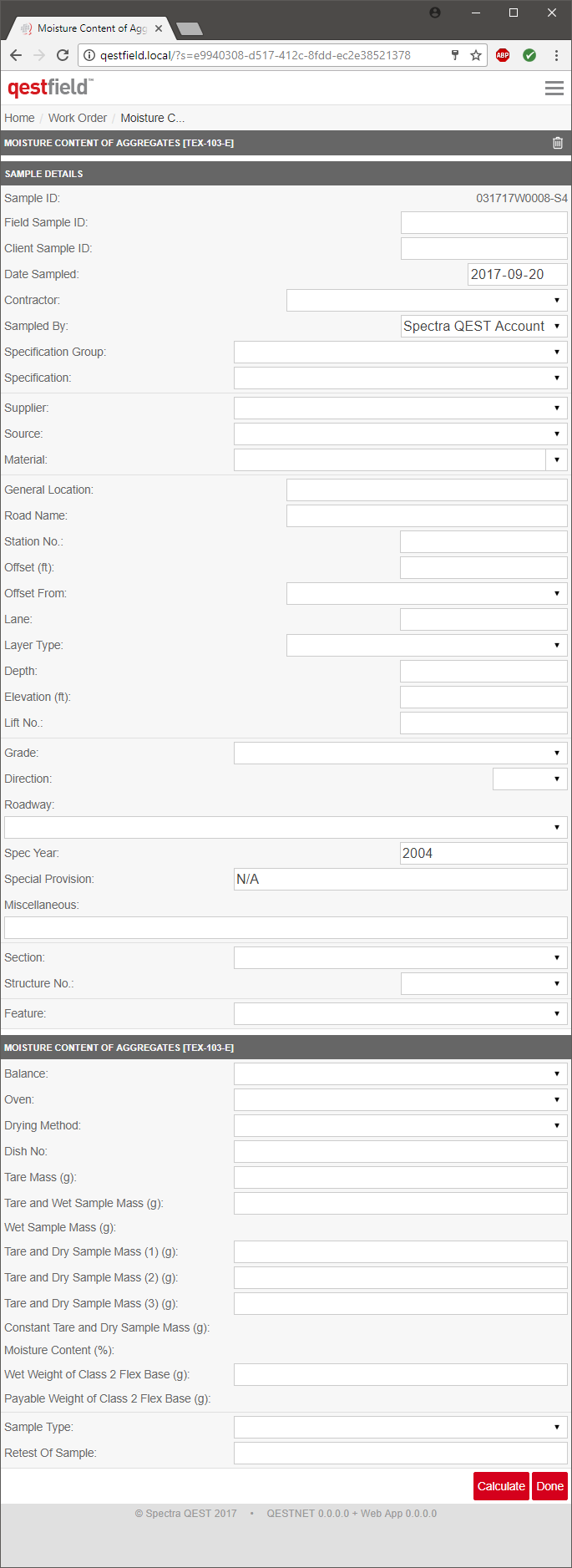Click the trash delete icon in header
Screen dimensions: 572x1568
pyautogui.click(x=558, y=143)
